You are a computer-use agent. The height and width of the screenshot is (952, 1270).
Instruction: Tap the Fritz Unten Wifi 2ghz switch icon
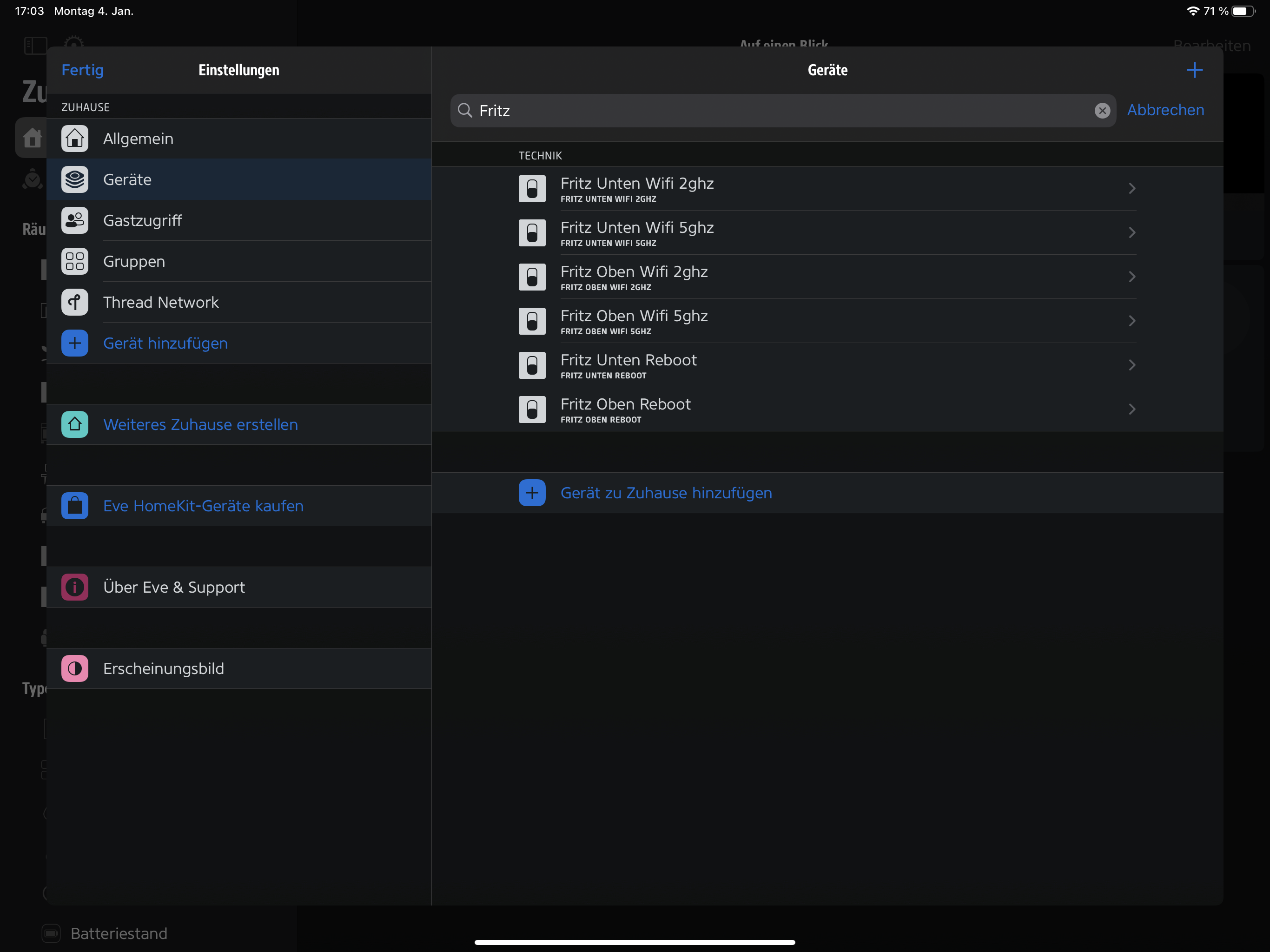tap(532, 188)
